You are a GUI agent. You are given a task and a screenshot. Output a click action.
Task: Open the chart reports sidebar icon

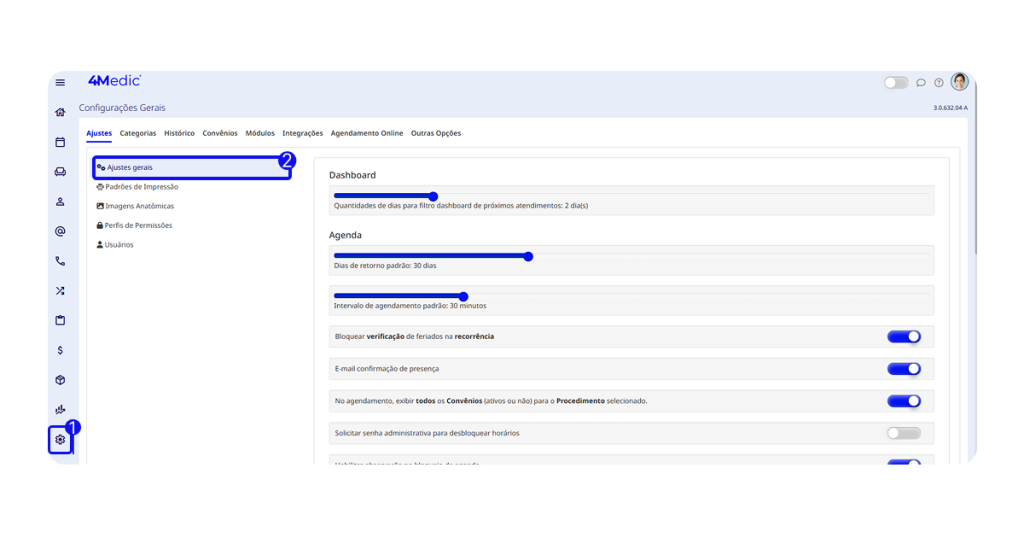(x=60, y=410)
